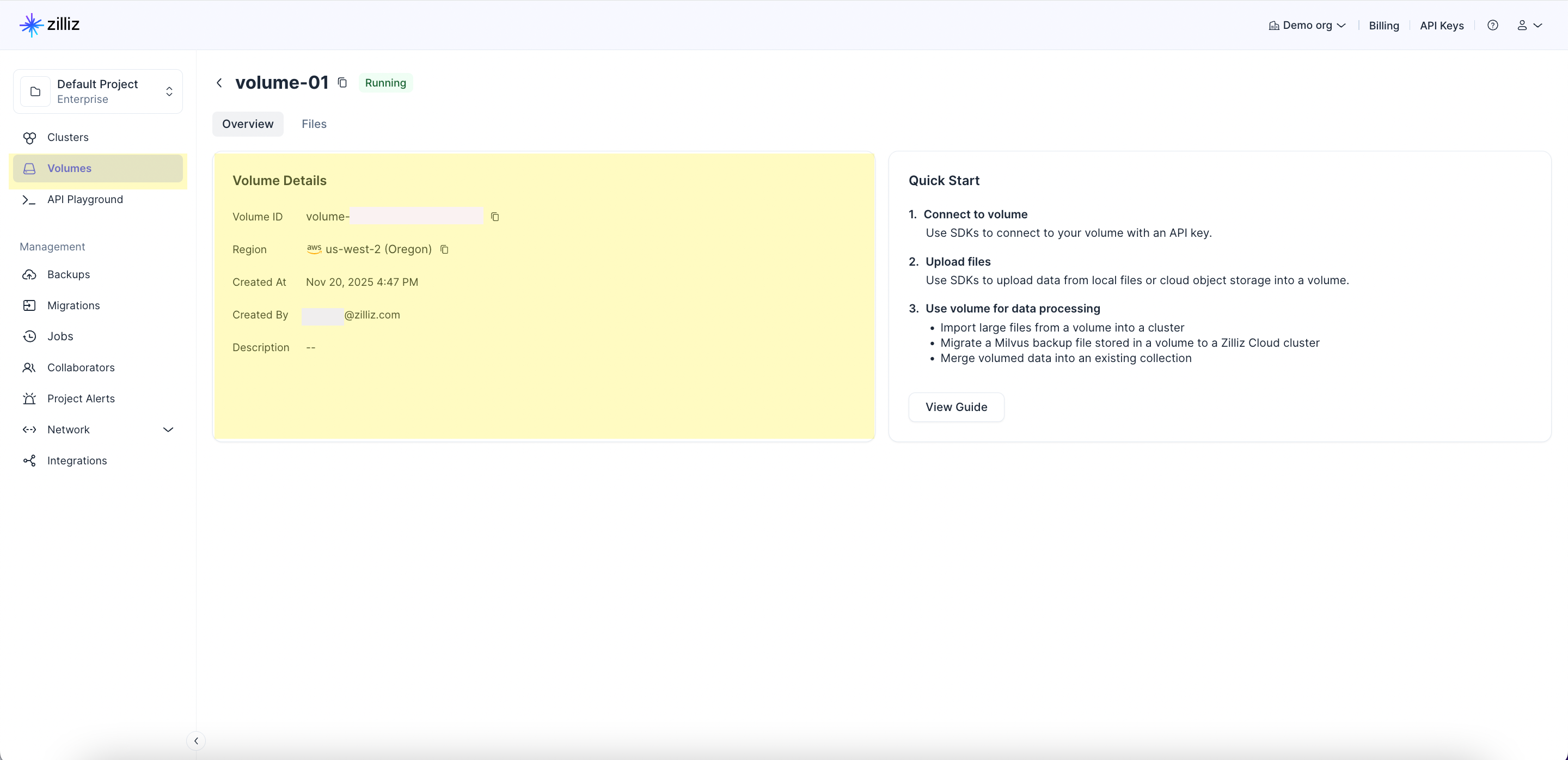Image resolution: width=1568 pixels, height=760 pixels.
Task: Copy the us-west-2 region value
Action: [444, 249]
